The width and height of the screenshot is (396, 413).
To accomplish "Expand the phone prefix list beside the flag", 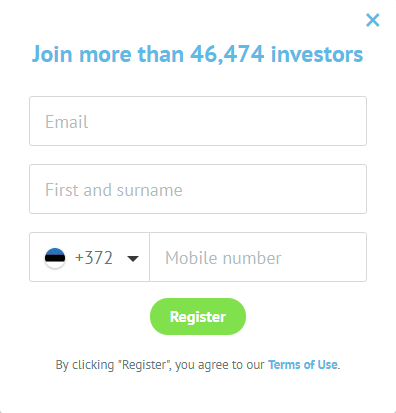I will pos(133,259).
